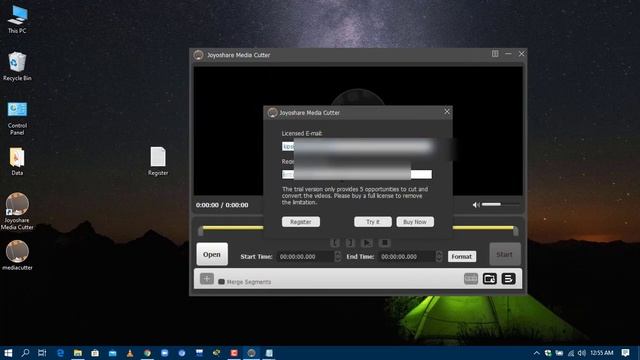This screenshot has height=360, width=640.
Task: Click the set start bracket icon
Action: (x=335, y=243)
